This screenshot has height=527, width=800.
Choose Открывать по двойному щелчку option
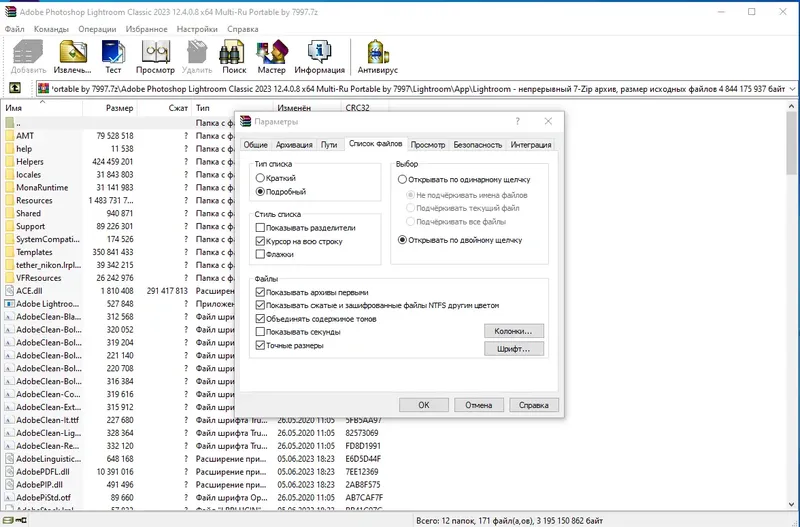[403, 240]
